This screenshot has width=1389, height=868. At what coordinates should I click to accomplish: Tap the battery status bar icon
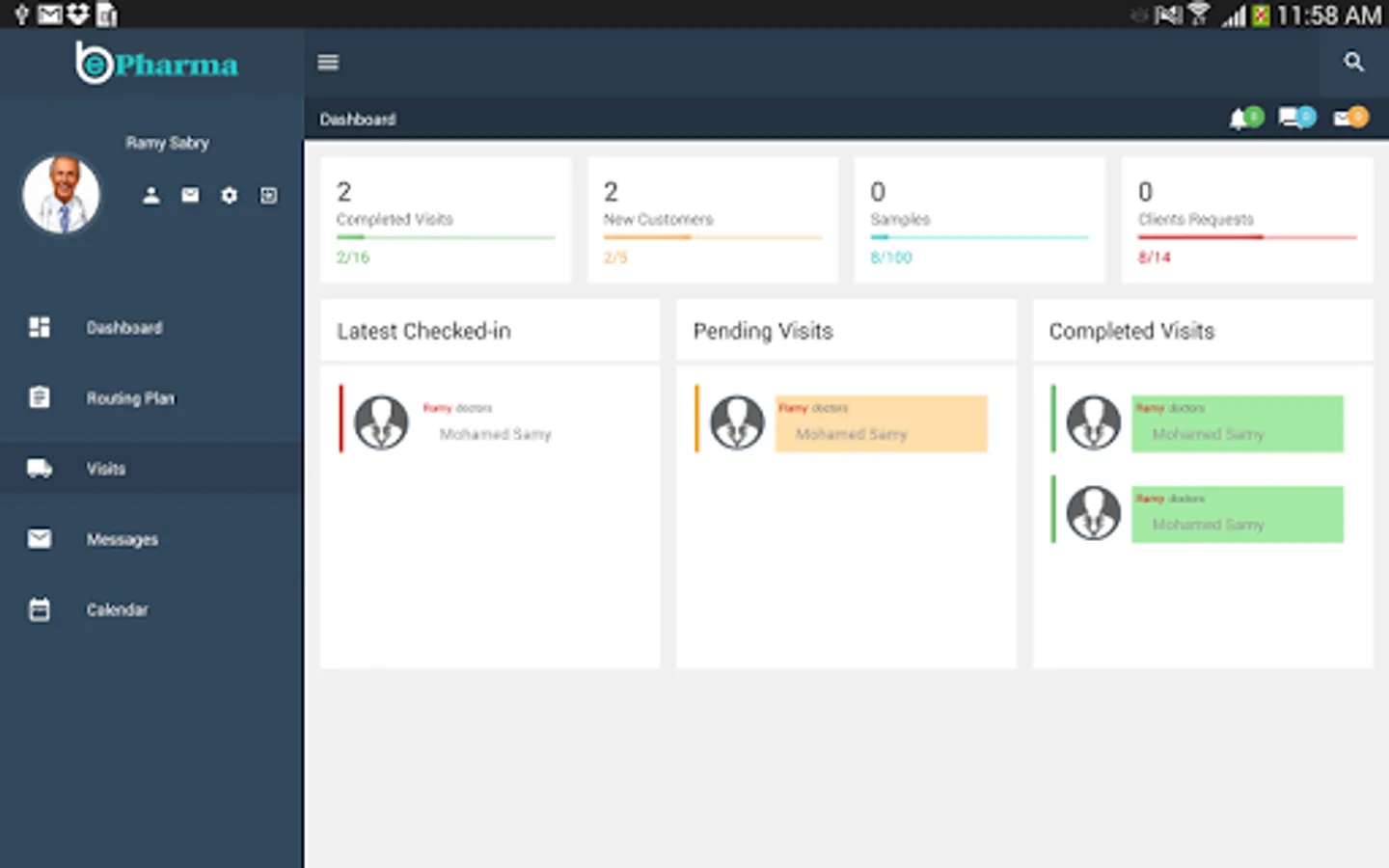[1261, 14]
